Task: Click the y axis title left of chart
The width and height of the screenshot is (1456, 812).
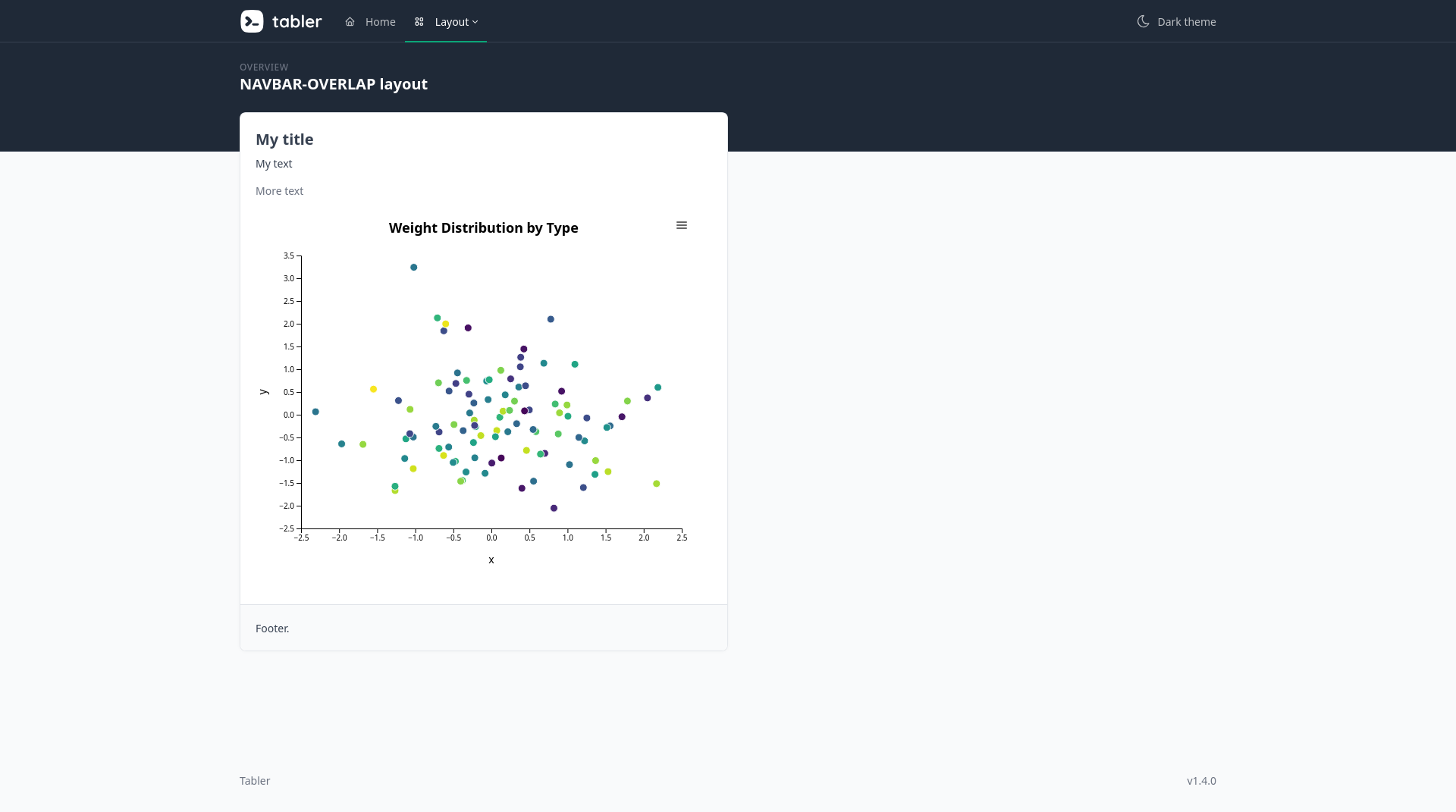Action: 264,392
